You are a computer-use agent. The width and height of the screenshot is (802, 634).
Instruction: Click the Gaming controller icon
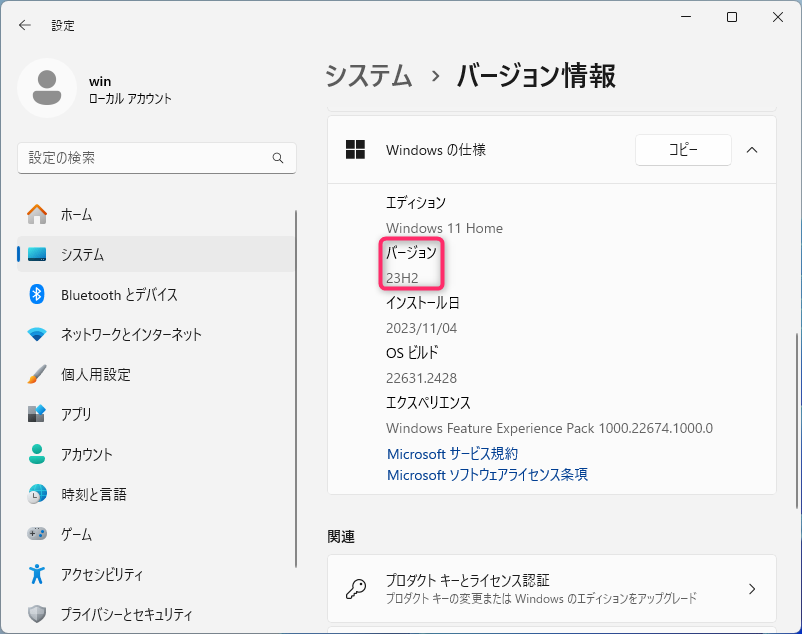(37, 534)
